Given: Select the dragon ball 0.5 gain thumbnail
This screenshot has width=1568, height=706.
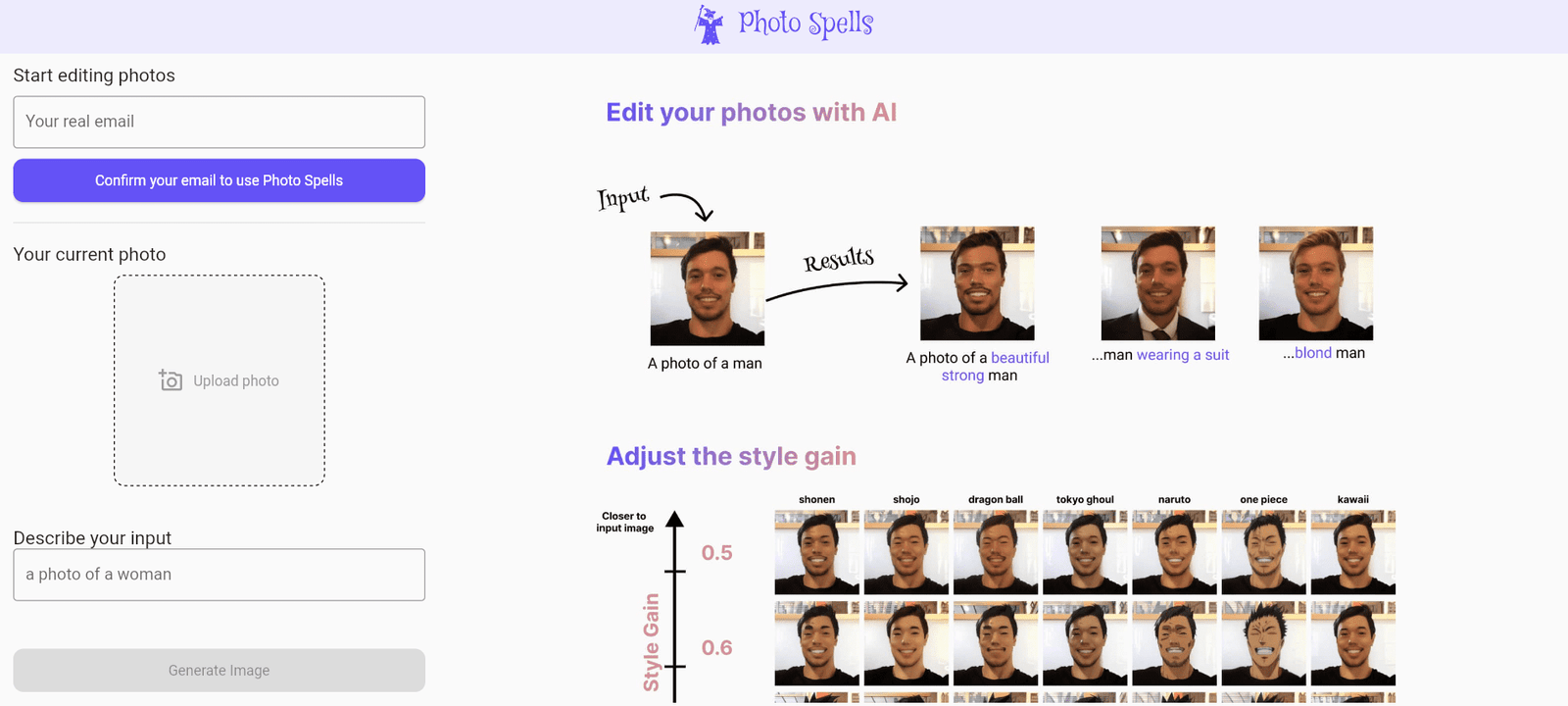Looking at the screenshot, I should (996, 552).
